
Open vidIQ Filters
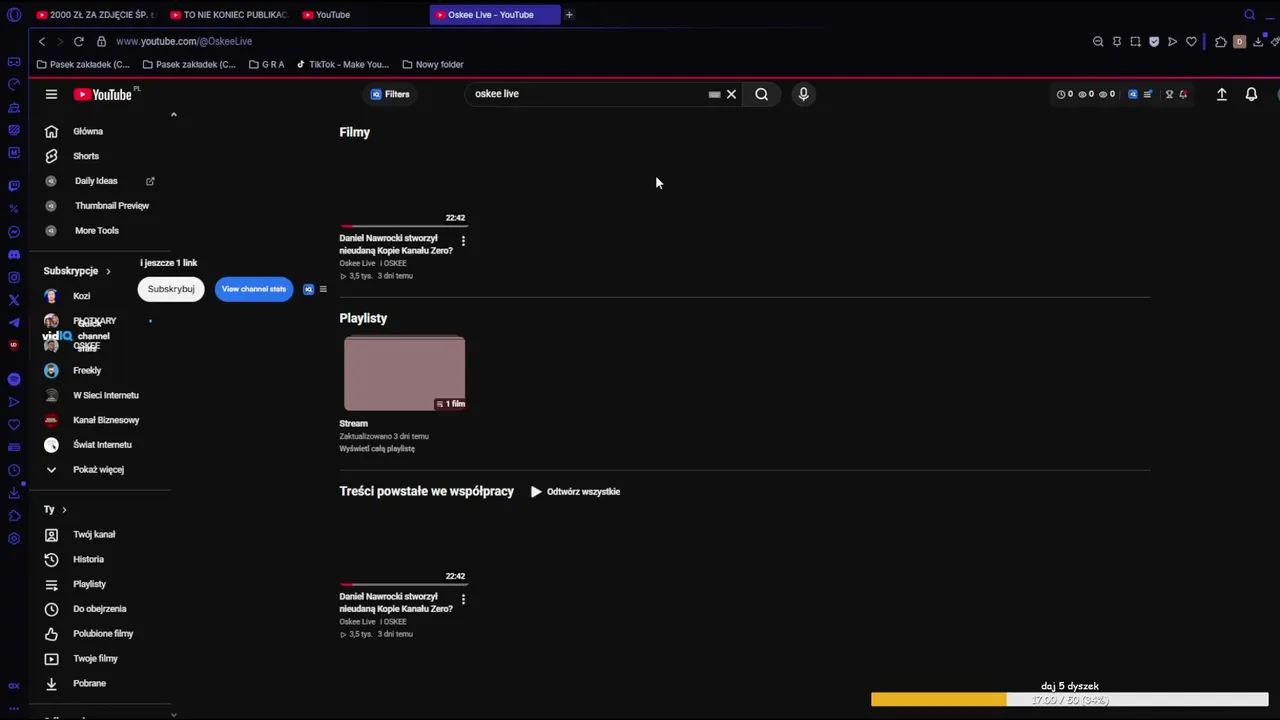[x=390, y=94]
